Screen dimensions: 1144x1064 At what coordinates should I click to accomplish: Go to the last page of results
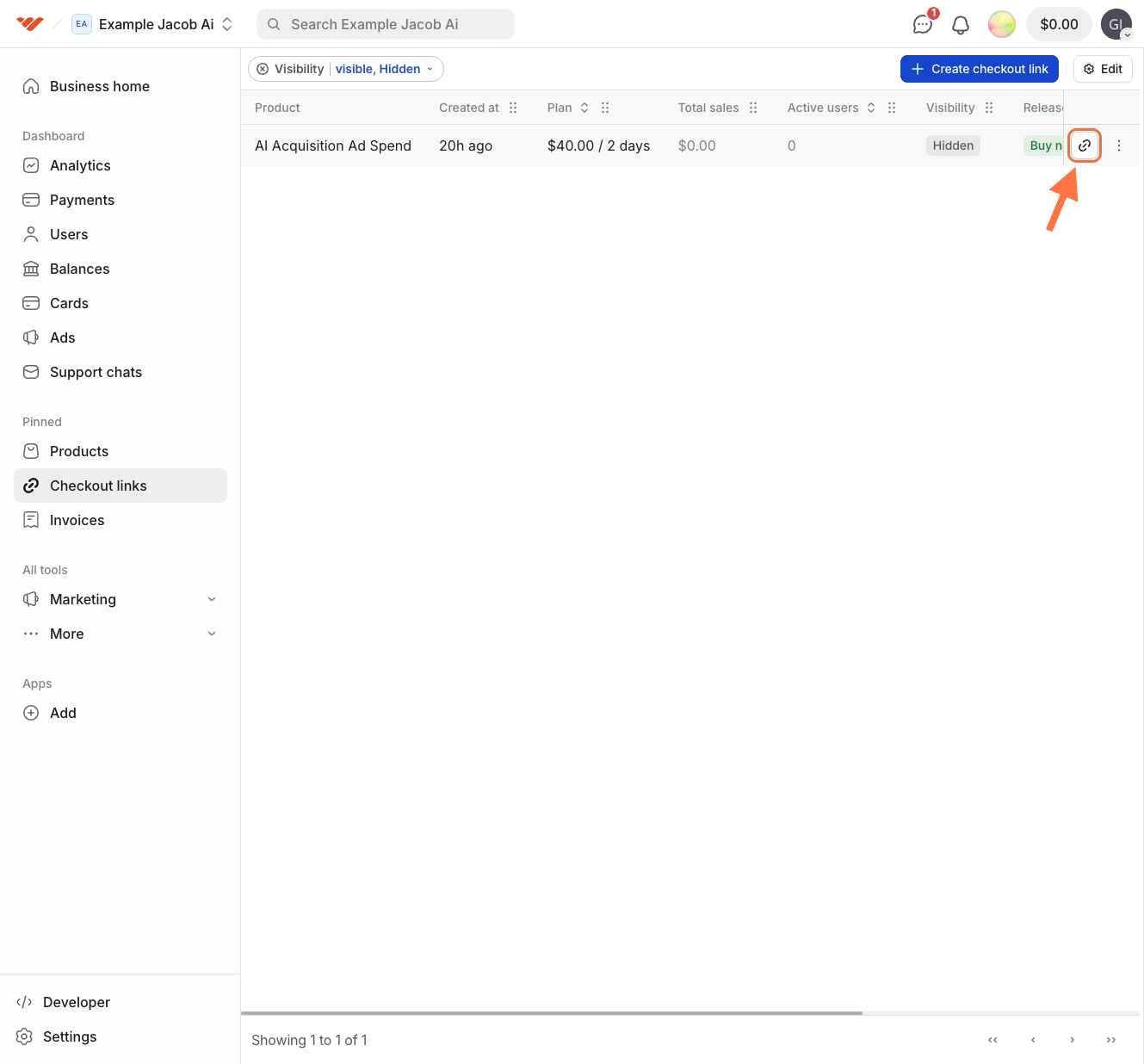[1111, 1040]
